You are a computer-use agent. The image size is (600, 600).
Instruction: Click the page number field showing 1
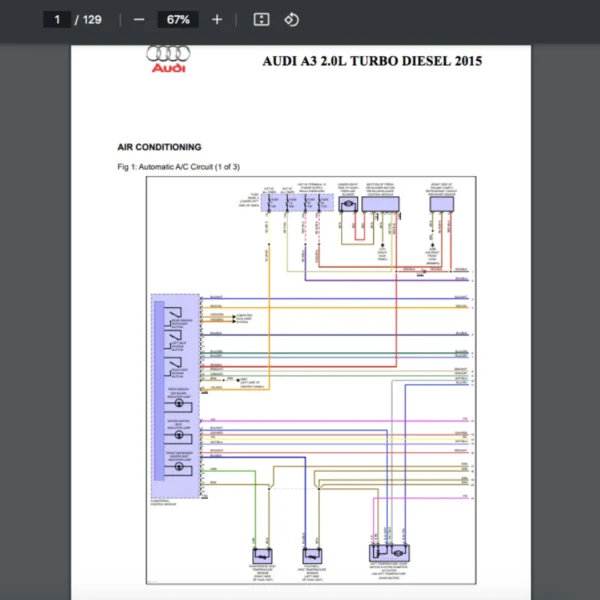pos(57,20)
